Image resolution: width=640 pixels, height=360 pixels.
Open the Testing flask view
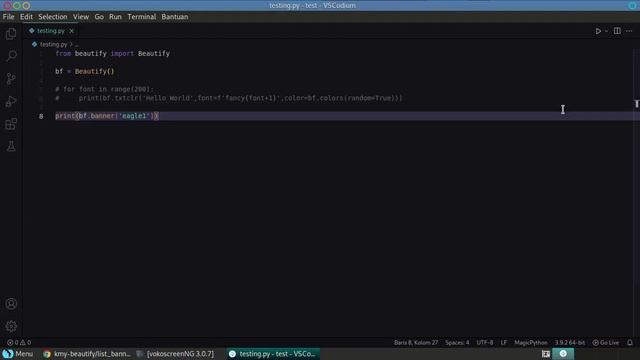[11, 146]
